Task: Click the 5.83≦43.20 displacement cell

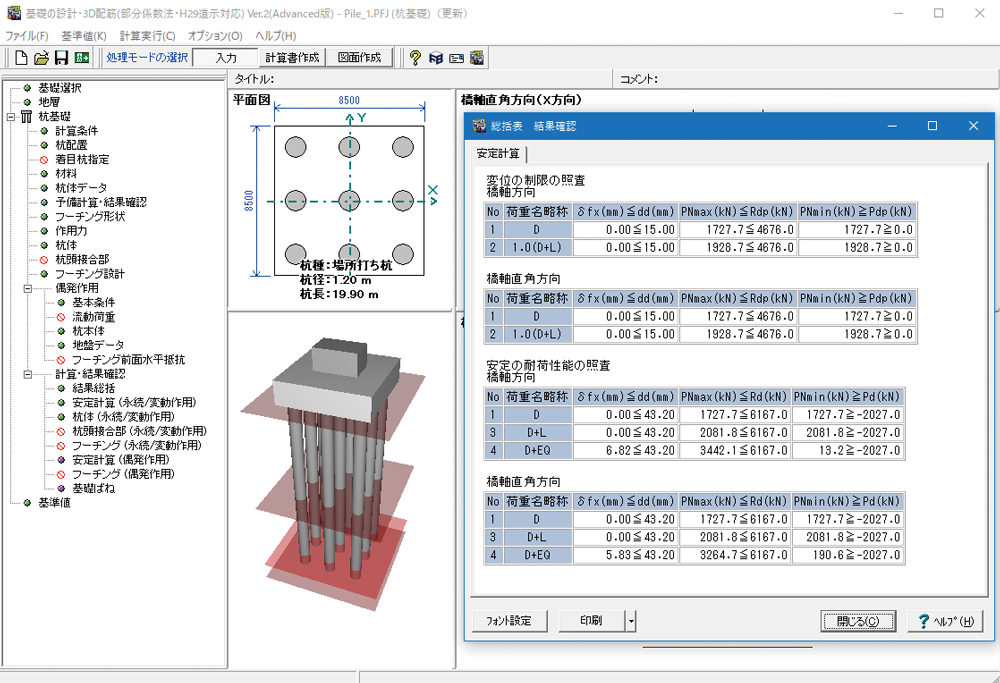Action: point(626,555)
